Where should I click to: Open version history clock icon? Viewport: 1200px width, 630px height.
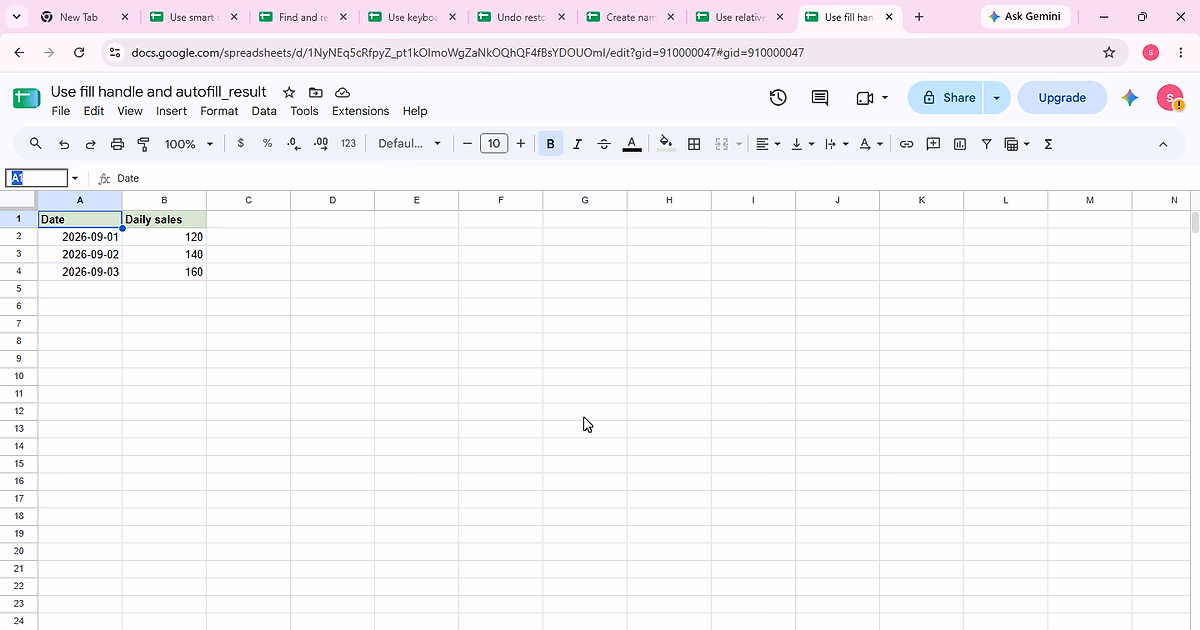point(778,97)
